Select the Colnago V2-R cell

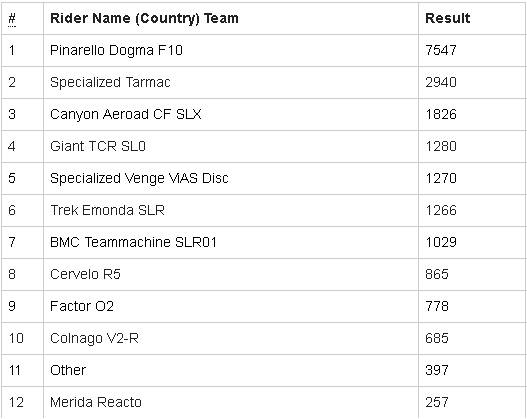[x=94, y=338]
